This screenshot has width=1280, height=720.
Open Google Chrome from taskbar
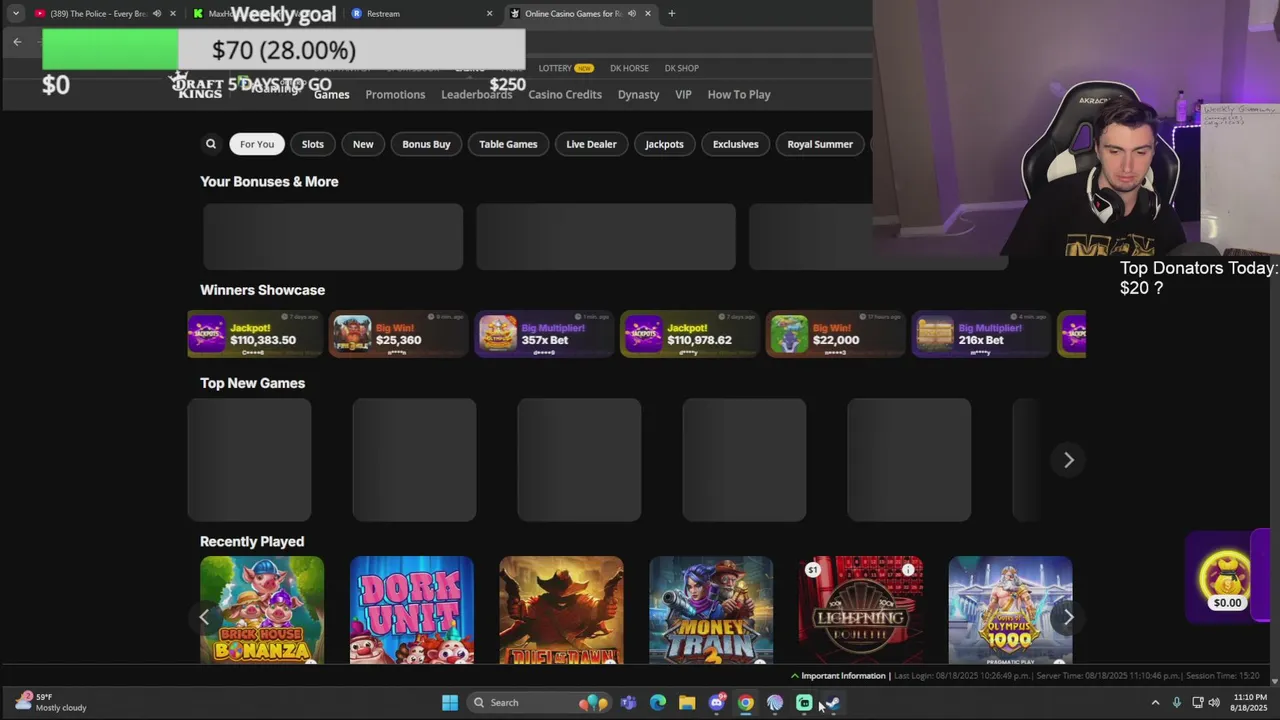(746, 703)
